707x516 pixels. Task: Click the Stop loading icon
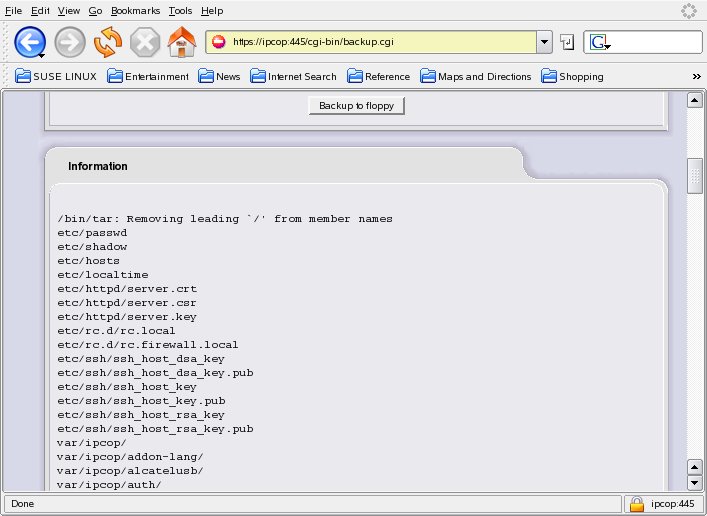tap(145, 42)
